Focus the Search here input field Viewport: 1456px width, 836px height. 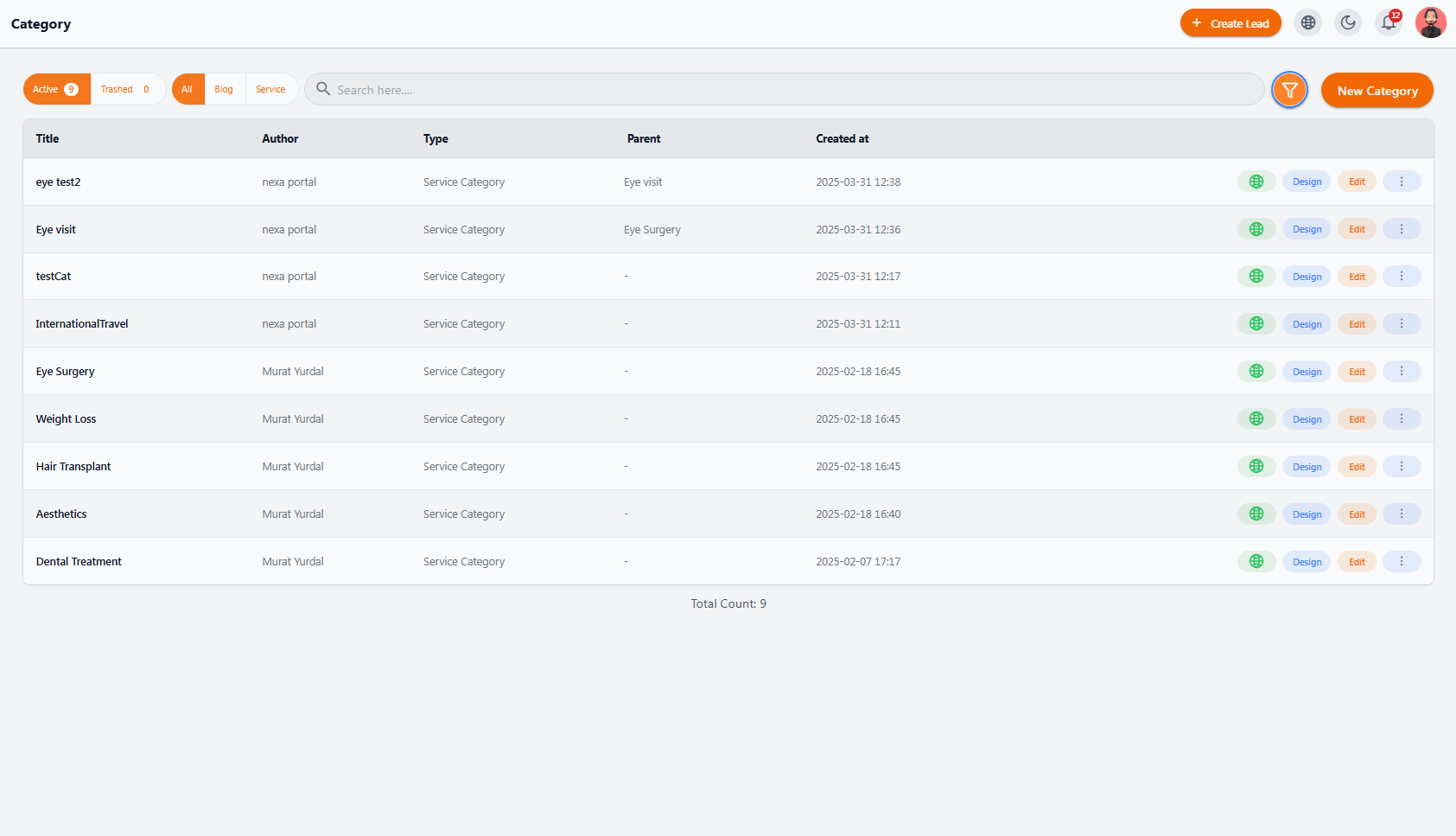785,89
